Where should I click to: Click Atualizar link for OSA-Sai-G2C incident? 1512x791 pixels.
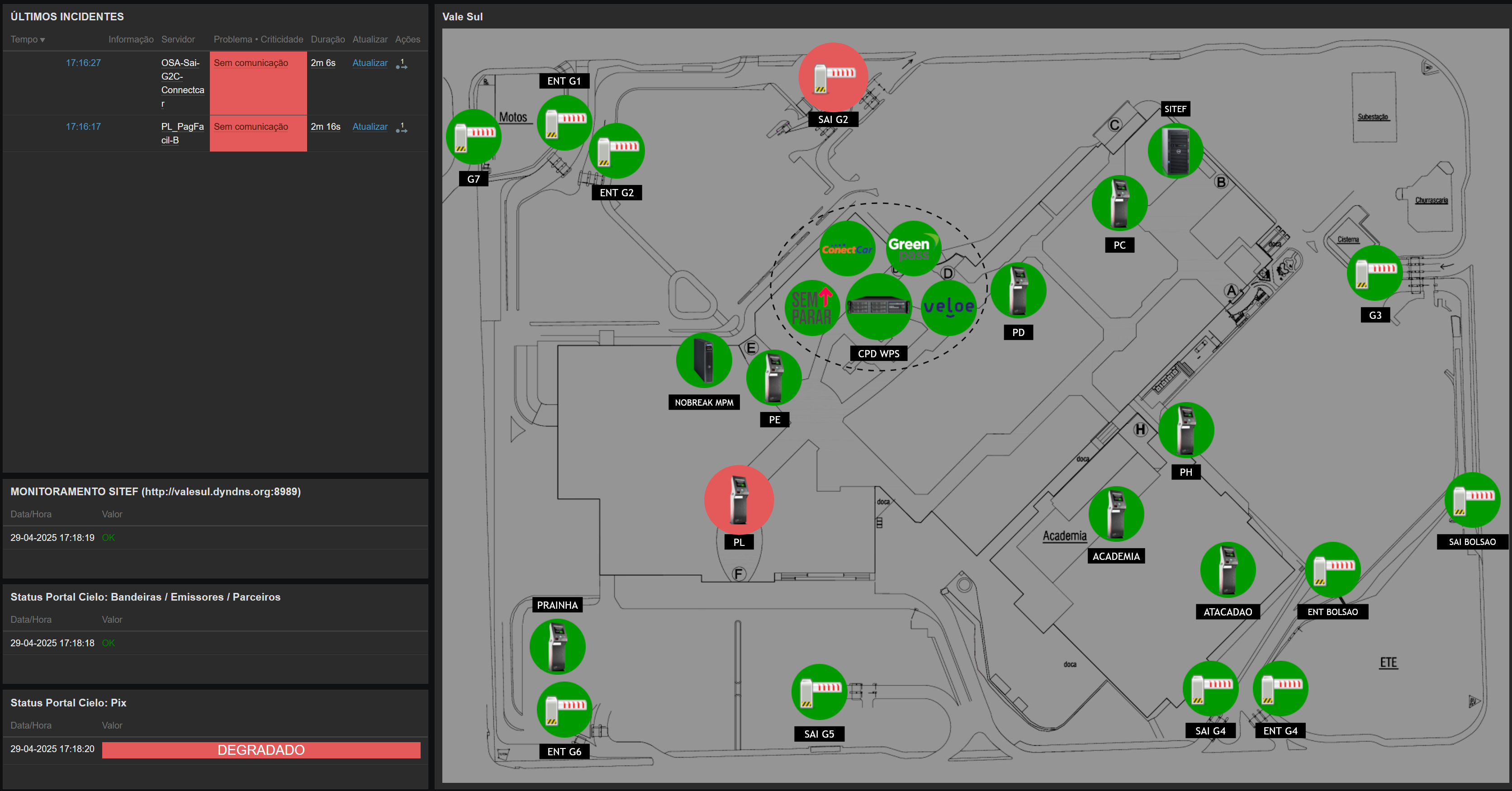370,63
